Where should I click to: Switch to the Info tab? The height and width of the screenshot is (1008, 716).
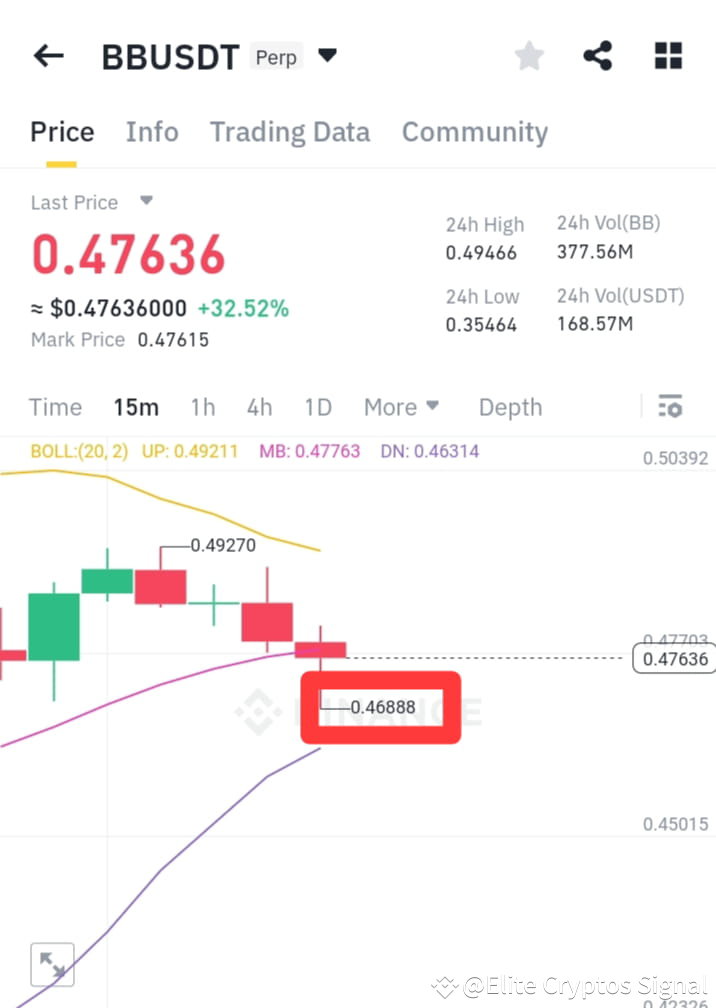pyautogui.click(x=152, y=131)
